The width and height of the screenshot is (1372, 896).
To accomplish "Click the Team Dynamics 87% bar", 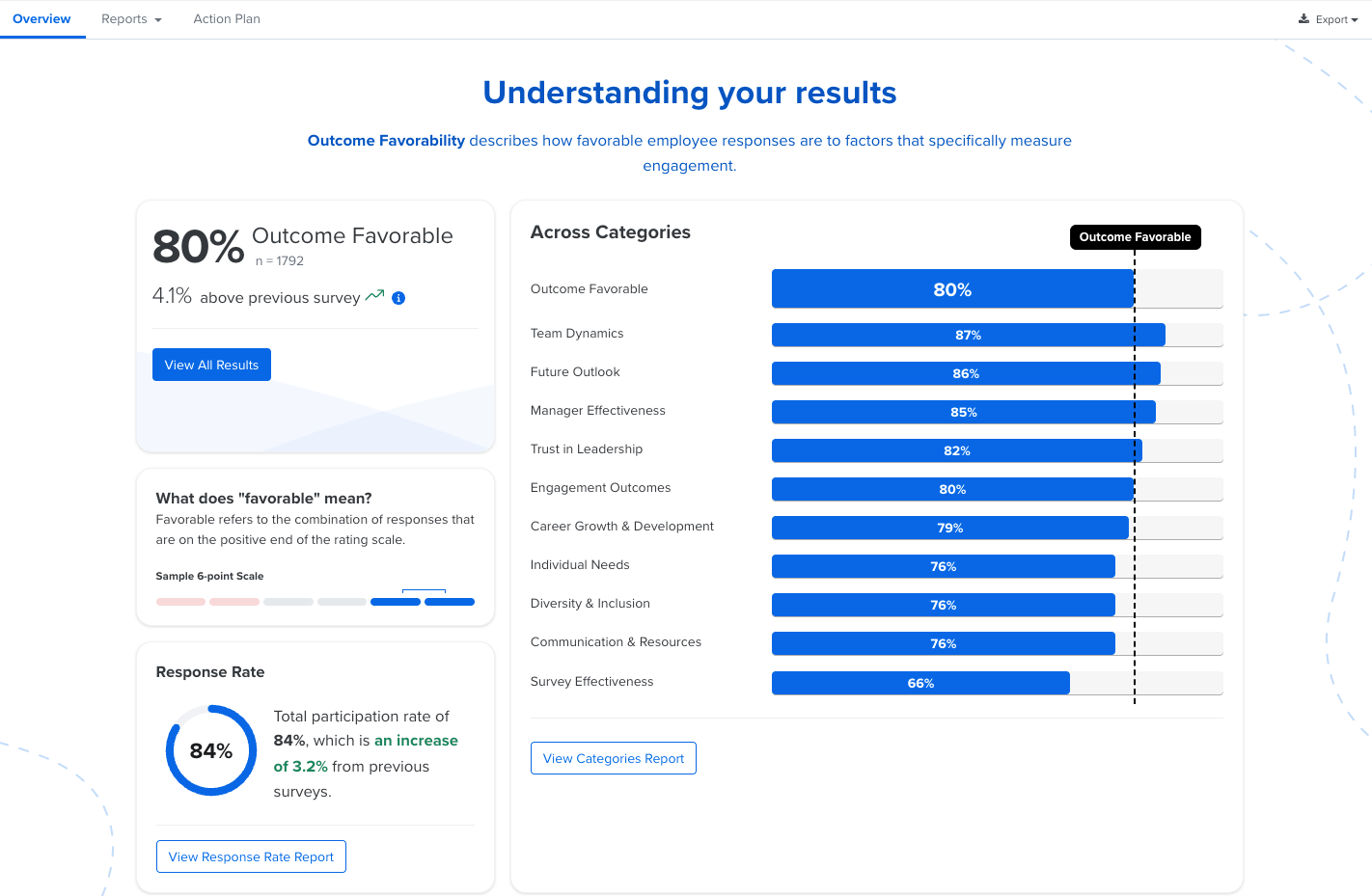I will tap(968, 335).
